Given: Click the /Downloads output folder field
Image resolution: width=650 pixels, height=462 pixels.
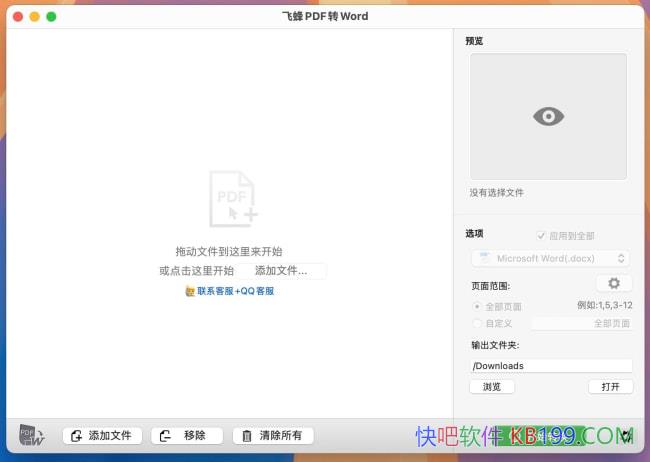Looking at the screenshot, I should [551, 366].
